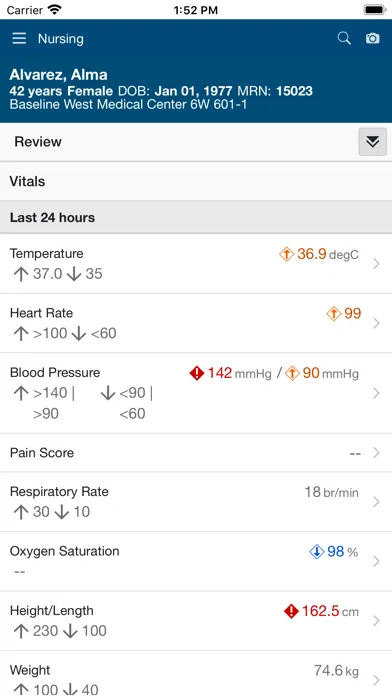
Task: Open the hamburger navigation menu
Action: (x=19, y=39)
